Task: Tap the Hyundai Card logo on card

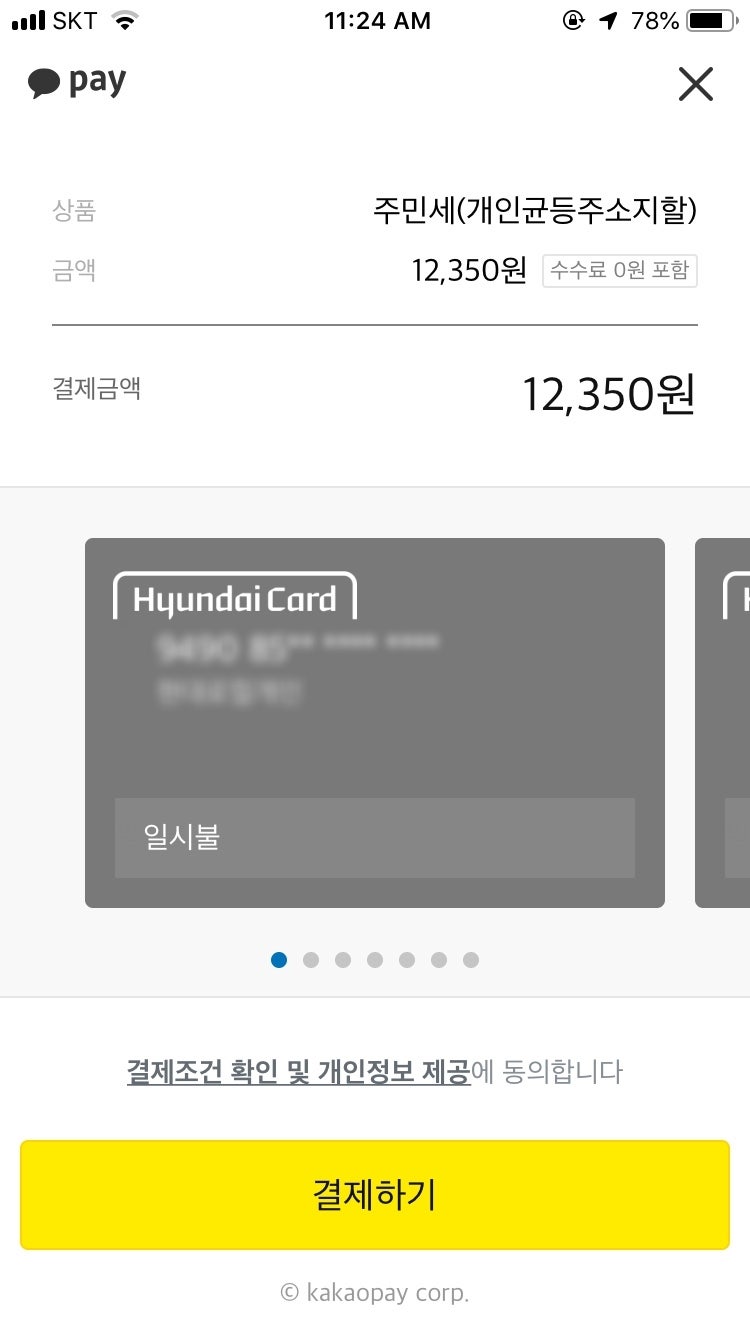Action: pyautogui.click(x=235, y=597)
